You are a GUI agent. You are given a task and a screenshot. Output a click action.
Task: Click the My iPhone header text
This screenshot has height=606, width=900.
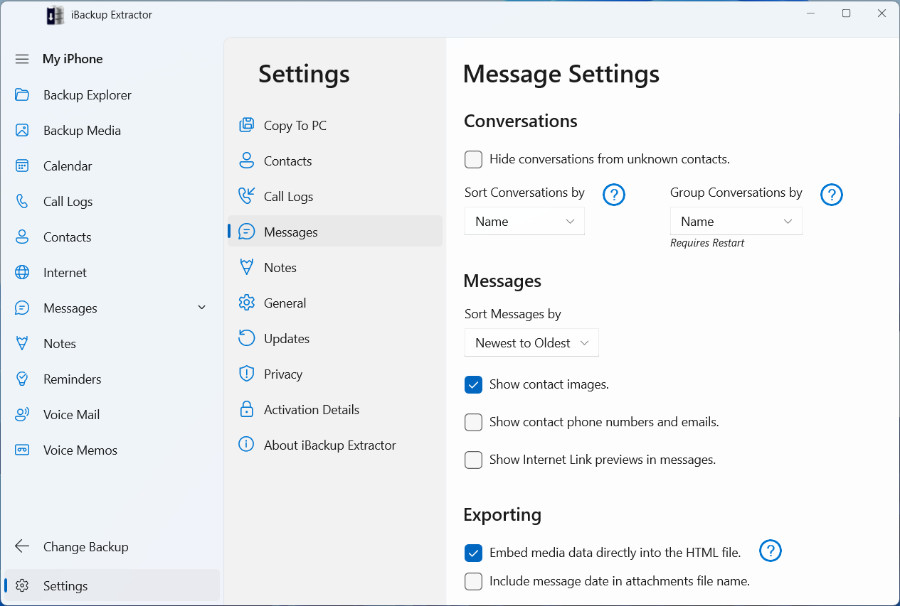coord(72,59)
